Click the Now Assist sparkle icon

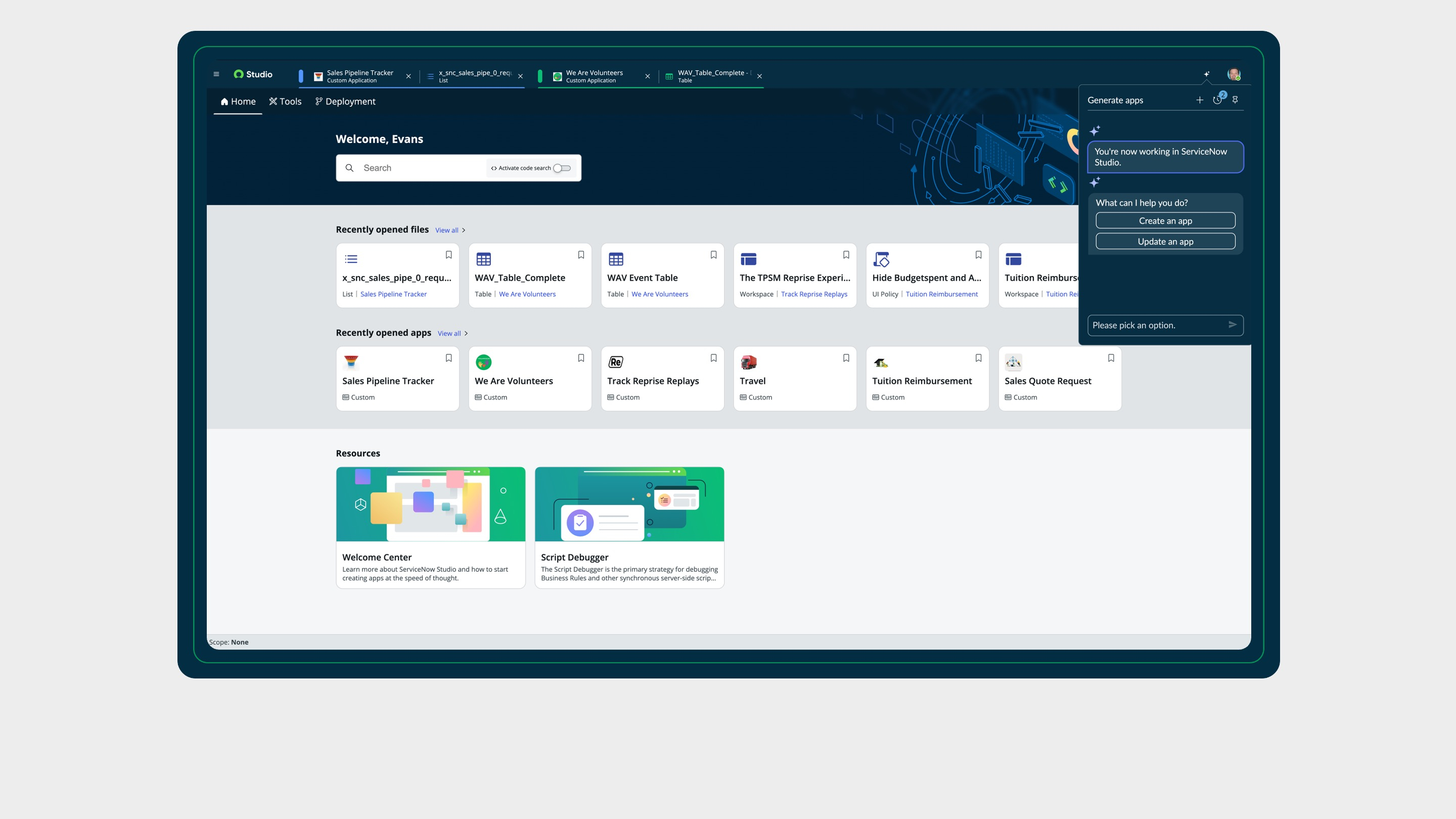tap(1206, 74)
